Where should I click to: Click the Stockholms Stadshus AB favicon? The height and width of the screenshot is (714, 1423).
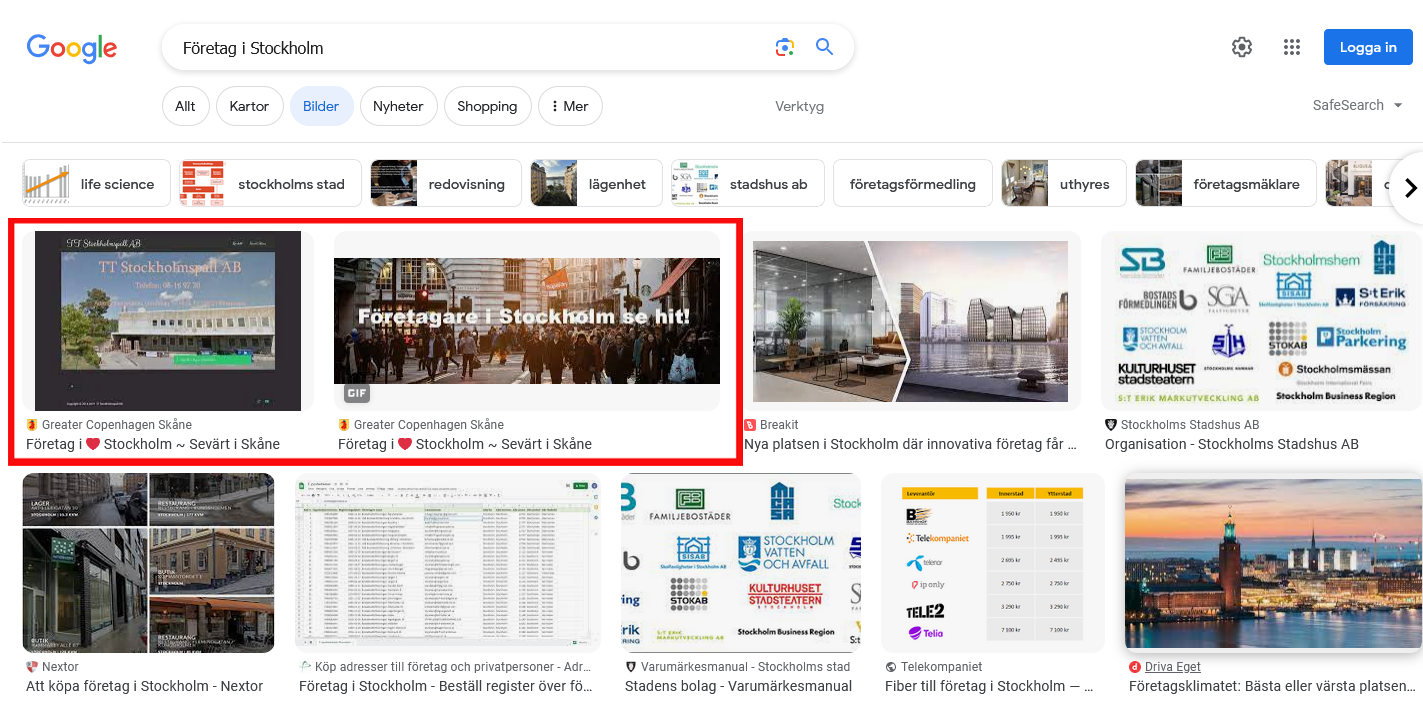tap(1111, 425)
